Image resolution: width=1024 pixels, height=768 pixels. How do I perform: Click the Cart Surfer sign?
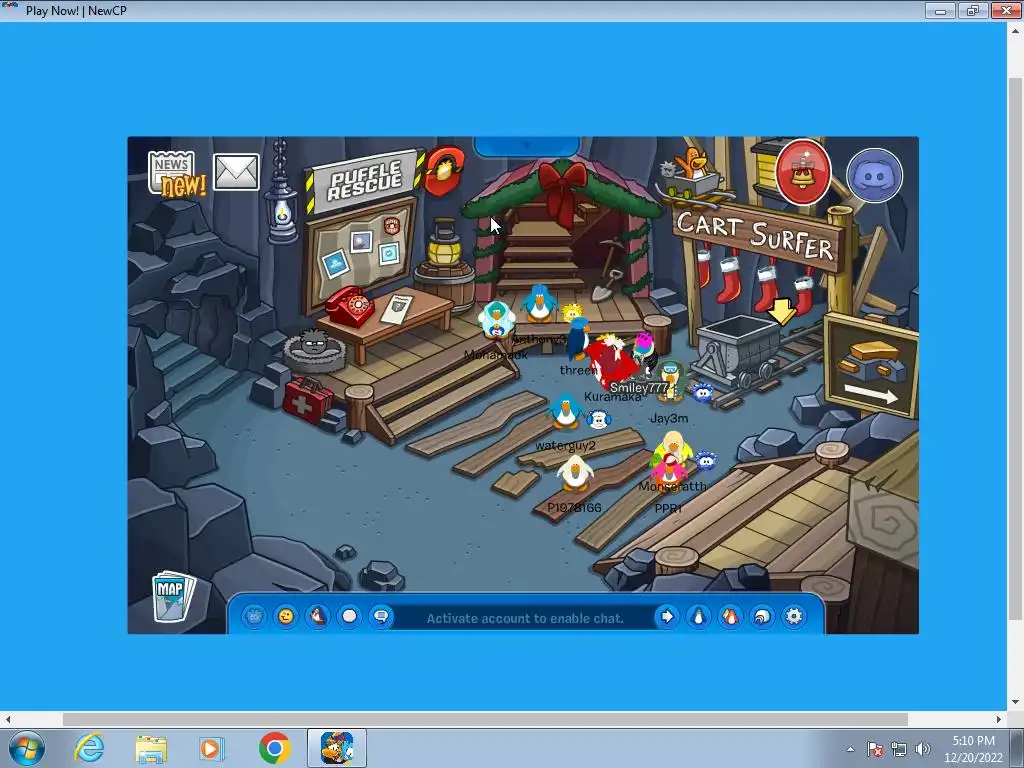point(756,237)
